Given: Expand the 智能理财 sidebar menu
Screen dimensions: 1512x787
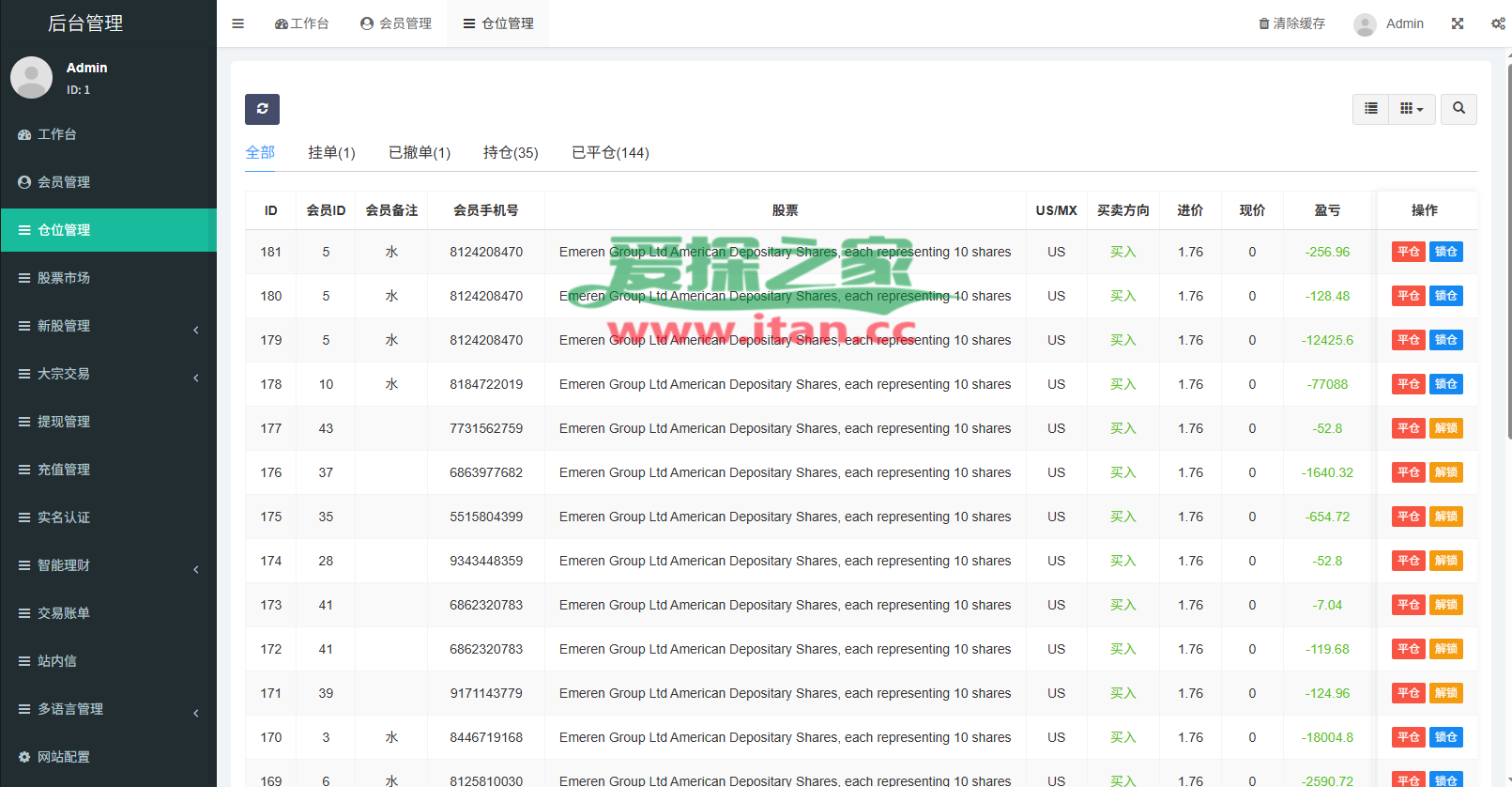Looking at the screenshot, I should [x=108, y=565].
